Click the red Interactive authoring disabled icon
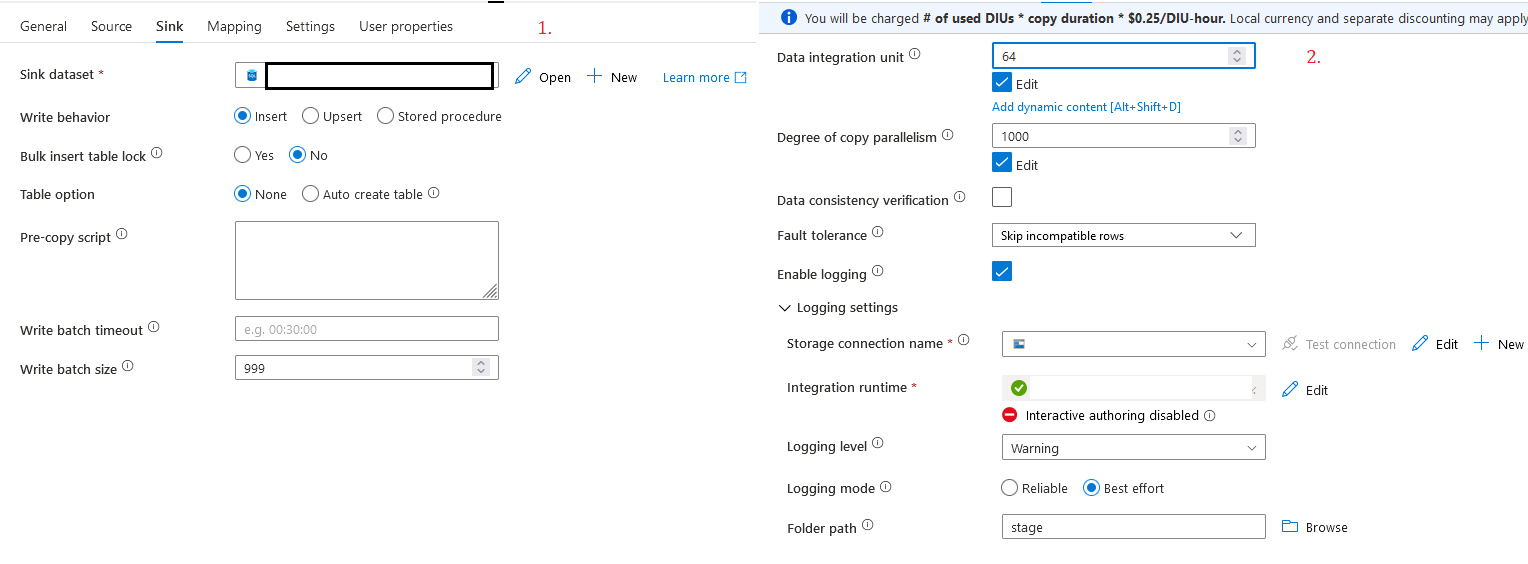1528x564 pixels. [1010, 415]
